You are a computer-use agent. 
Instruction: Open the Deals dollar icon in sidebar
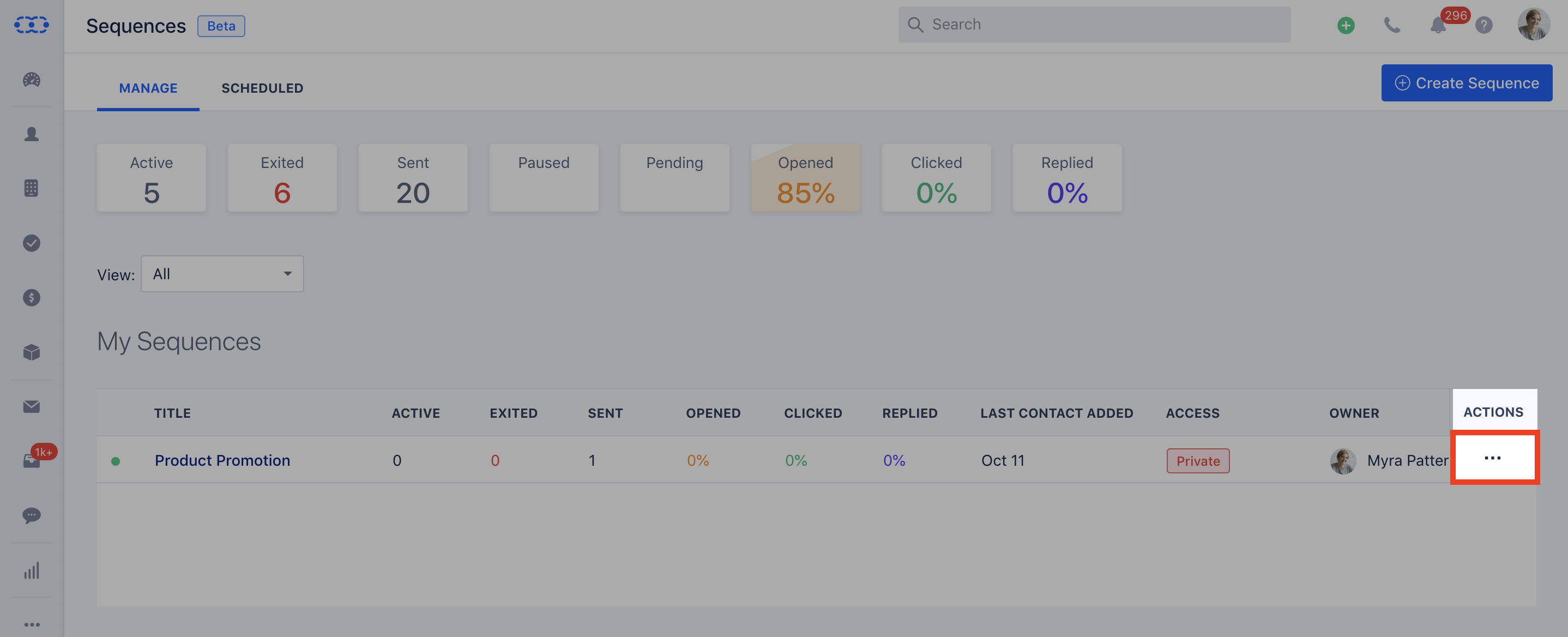[x=32, y=298]
